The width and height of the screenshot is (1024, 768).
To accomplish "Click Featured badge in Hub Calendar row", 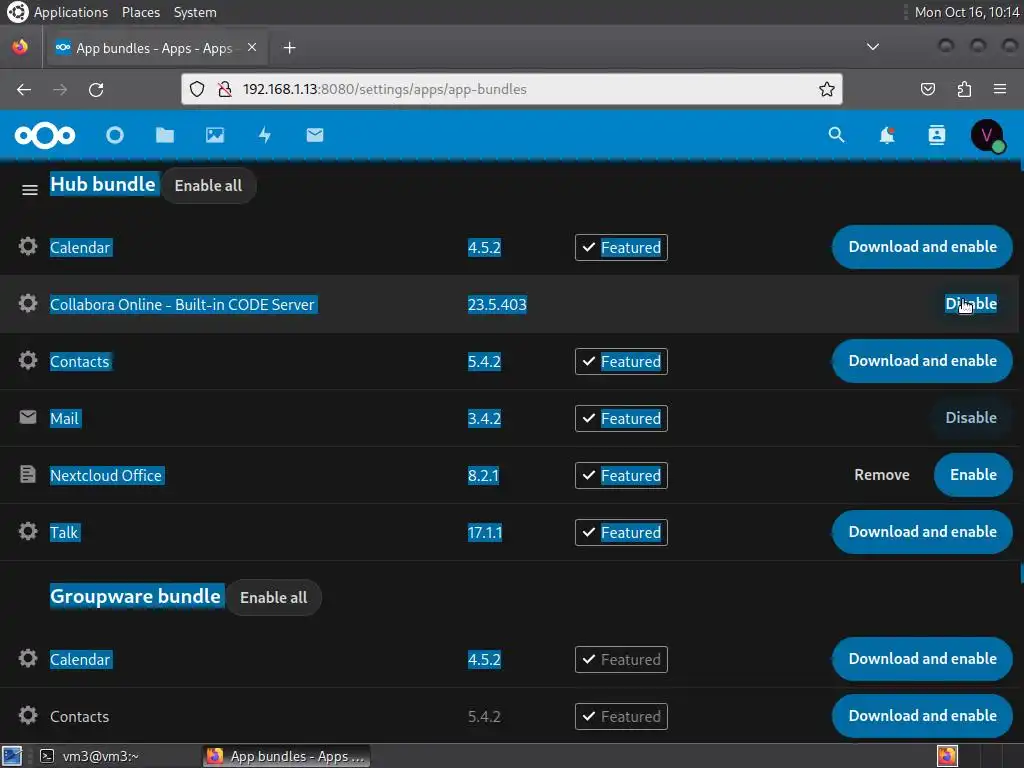I will pos(621,248).
